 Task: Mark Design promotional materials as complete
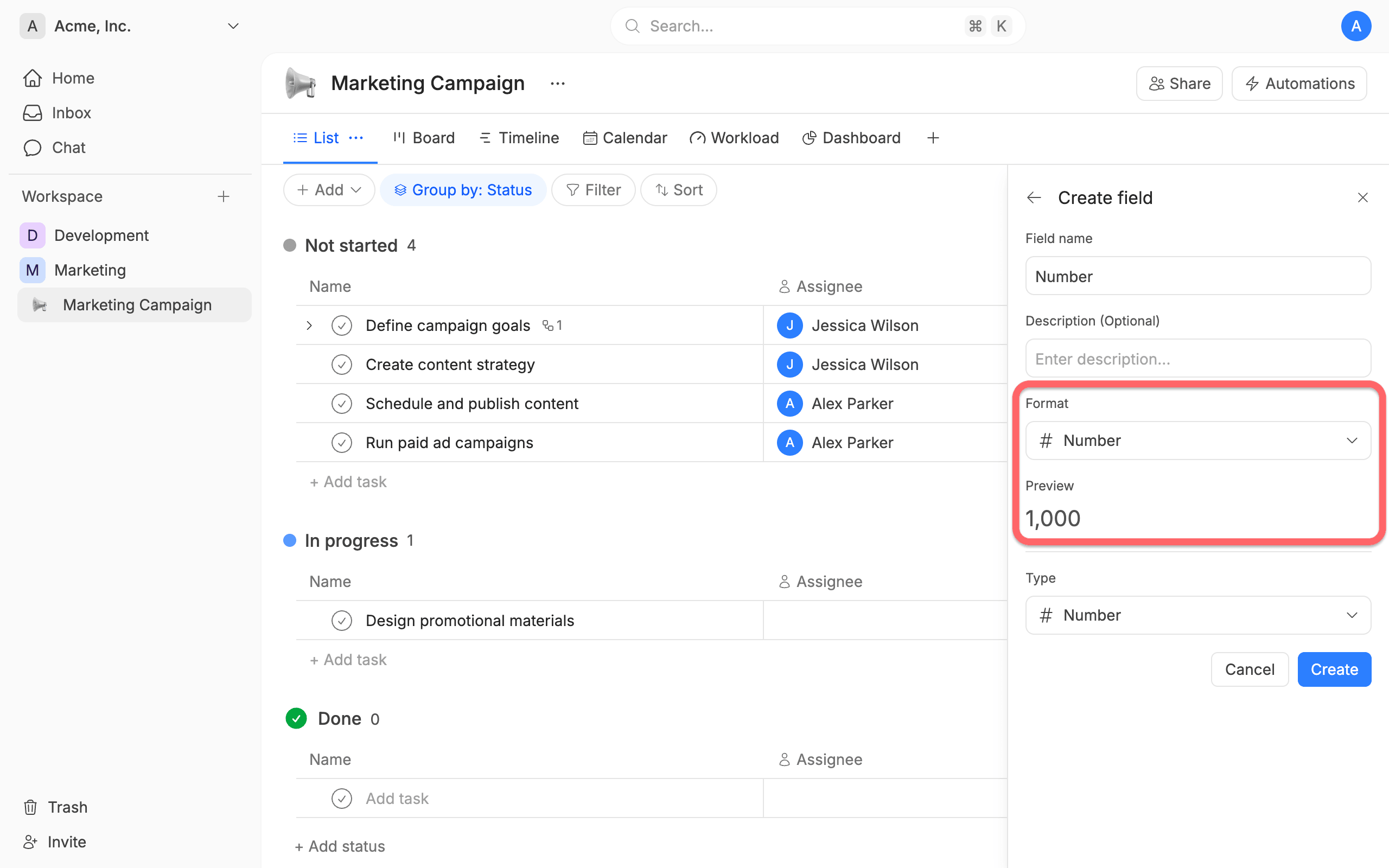pos(341,621)
